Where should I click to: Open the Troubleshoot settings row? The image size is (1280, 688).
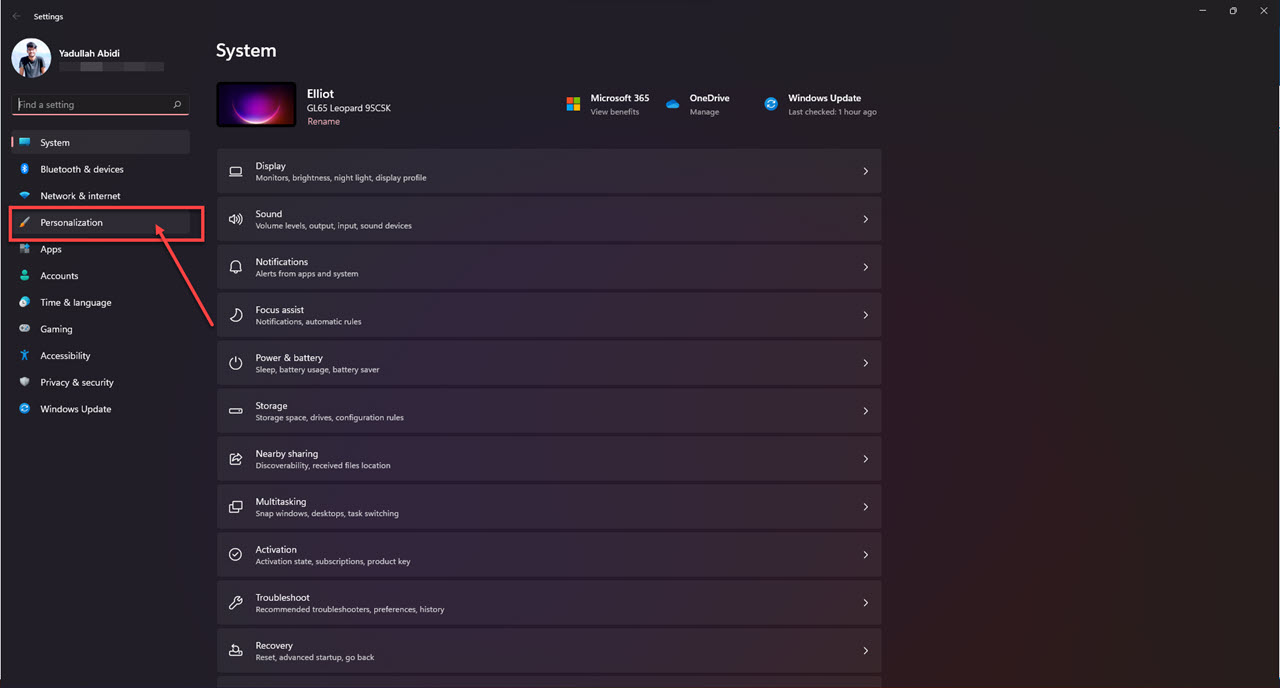pos(548,603)
